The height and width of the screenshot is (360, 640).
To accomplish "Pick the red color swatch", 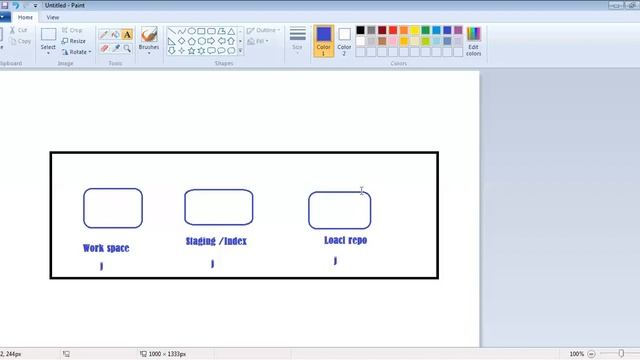I will click(393, 30).
